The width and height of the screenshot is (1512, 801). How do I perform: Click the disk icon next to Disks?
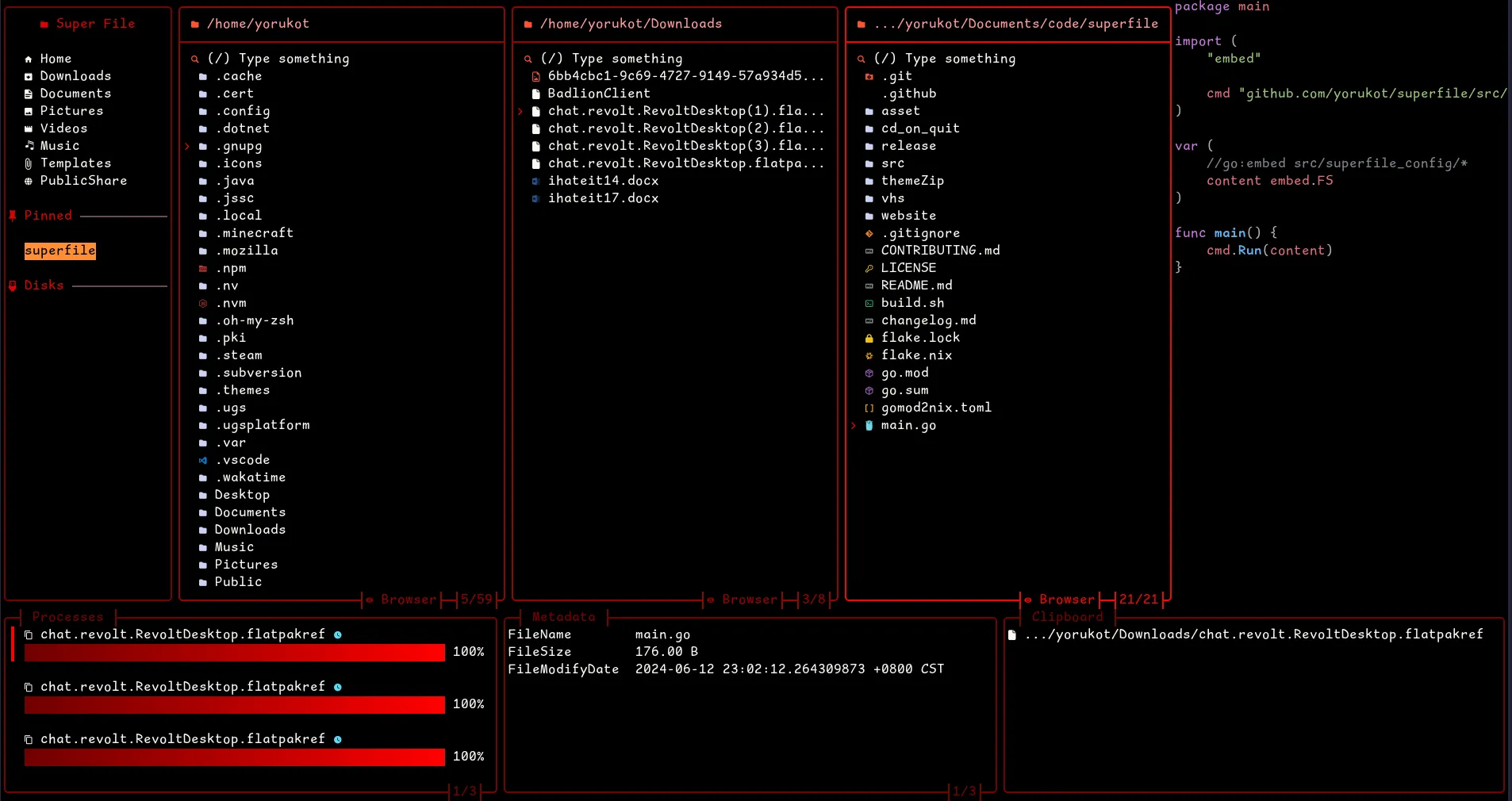(12, 285)
